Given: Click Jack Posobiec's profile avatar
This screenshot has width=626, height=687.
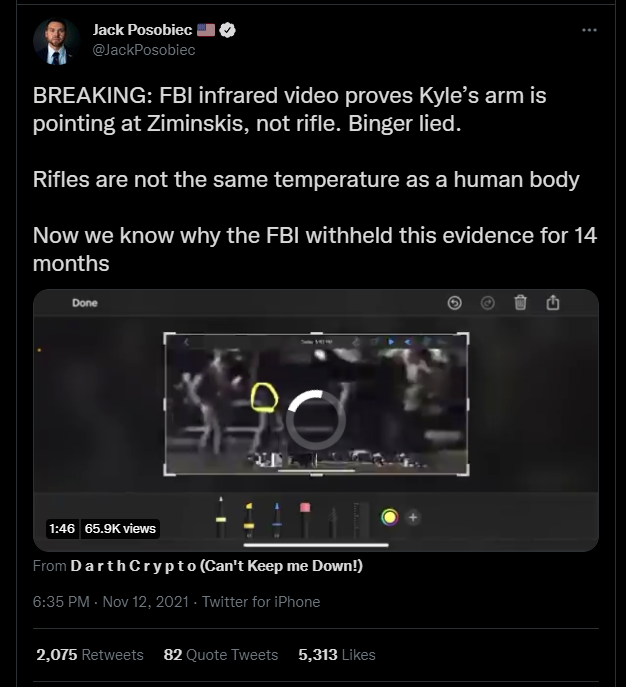Looking at the screenshot, I should (57, 42).
